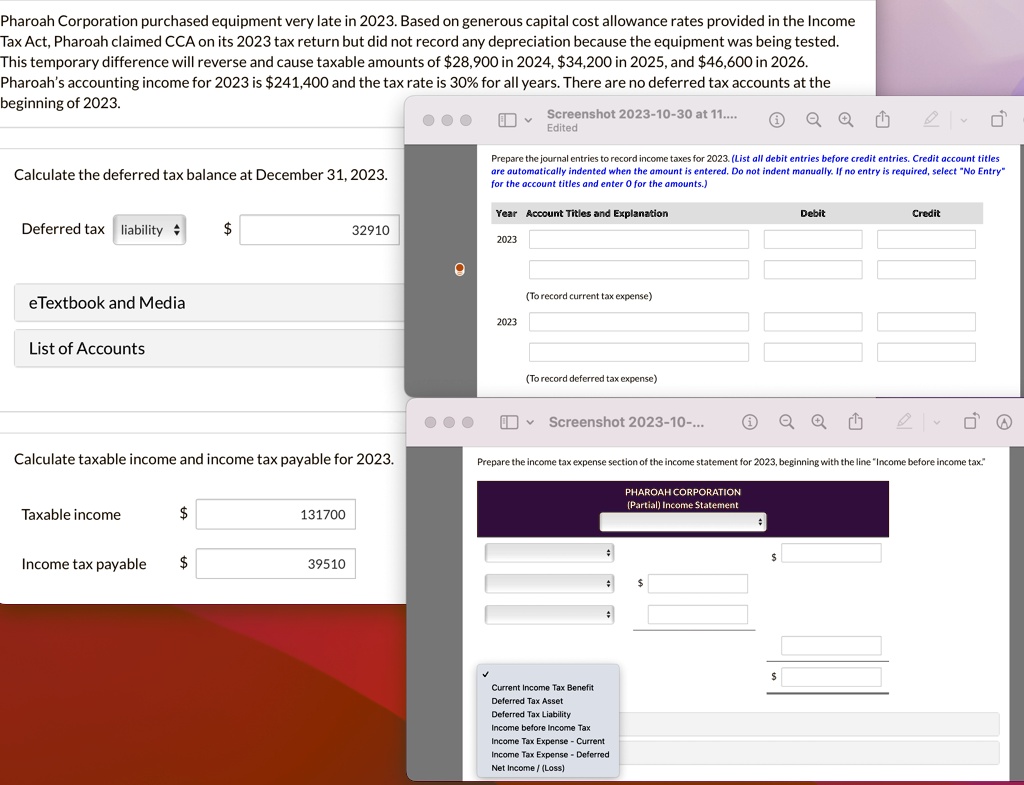Screen dimensions: 1024x785
Task: Open first line item dropdown in income statement
Action: coord(549,553)
